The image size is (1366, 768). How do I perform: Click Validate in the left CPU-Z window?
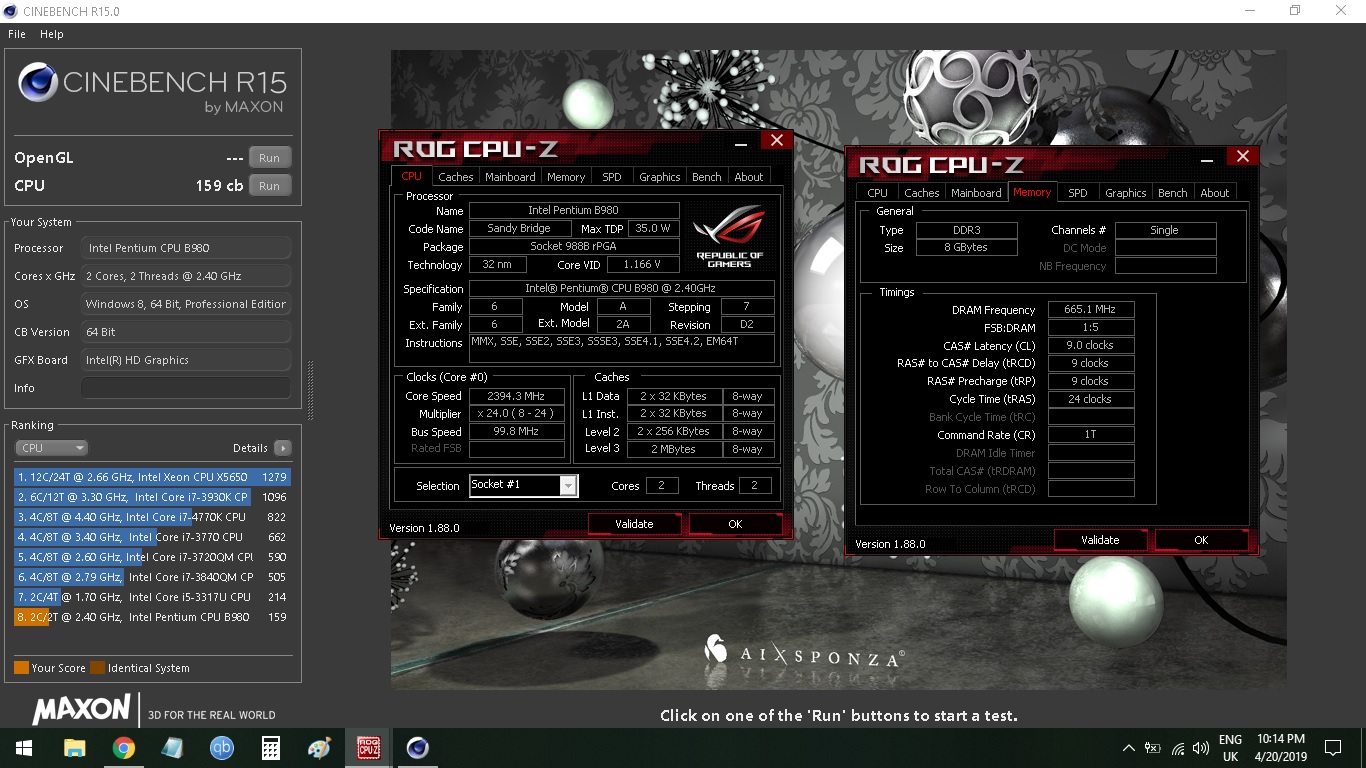[634, 524]
